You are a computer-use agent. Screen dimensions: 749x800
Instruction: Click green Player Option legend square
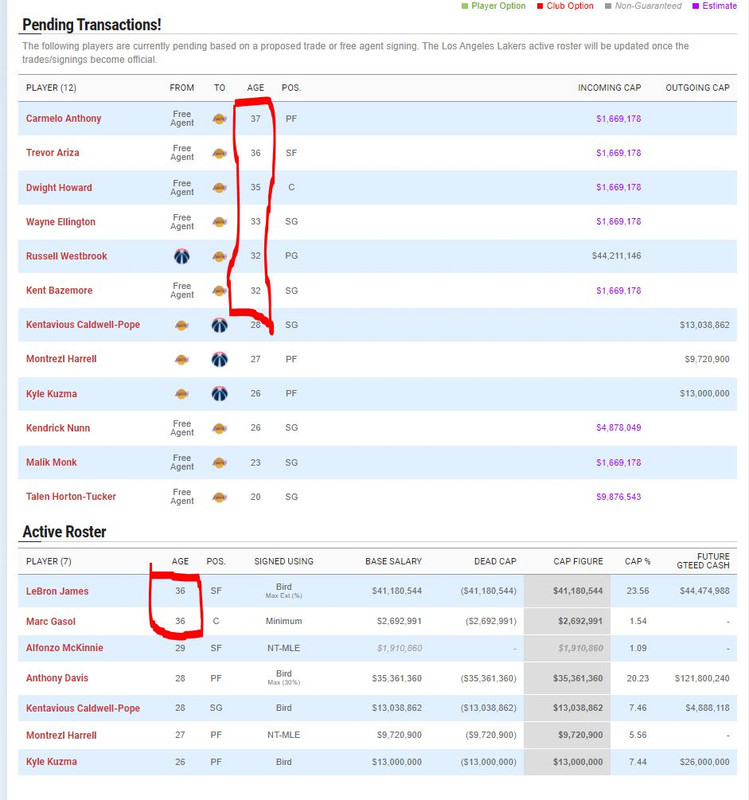point(464,6)
